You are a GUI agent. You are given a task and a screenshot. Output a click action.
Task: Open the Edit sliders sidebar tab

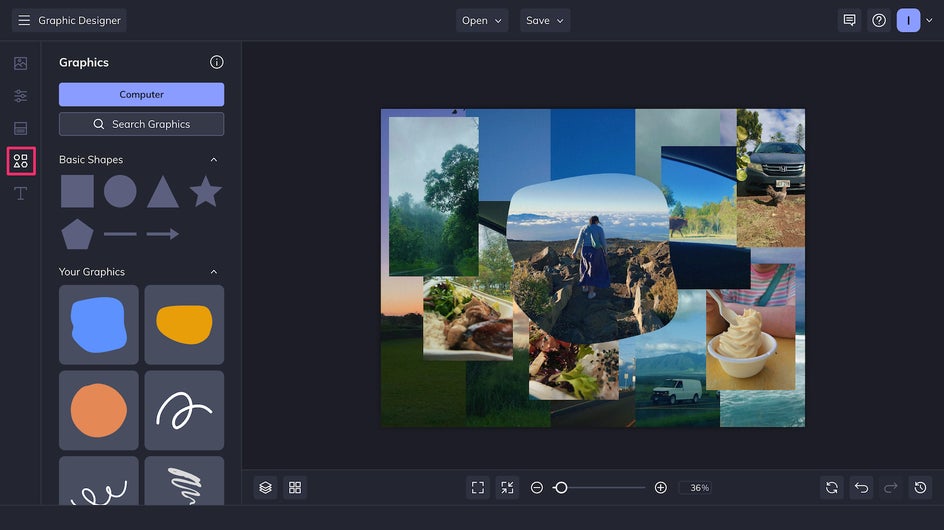click(x=20, y=96)
